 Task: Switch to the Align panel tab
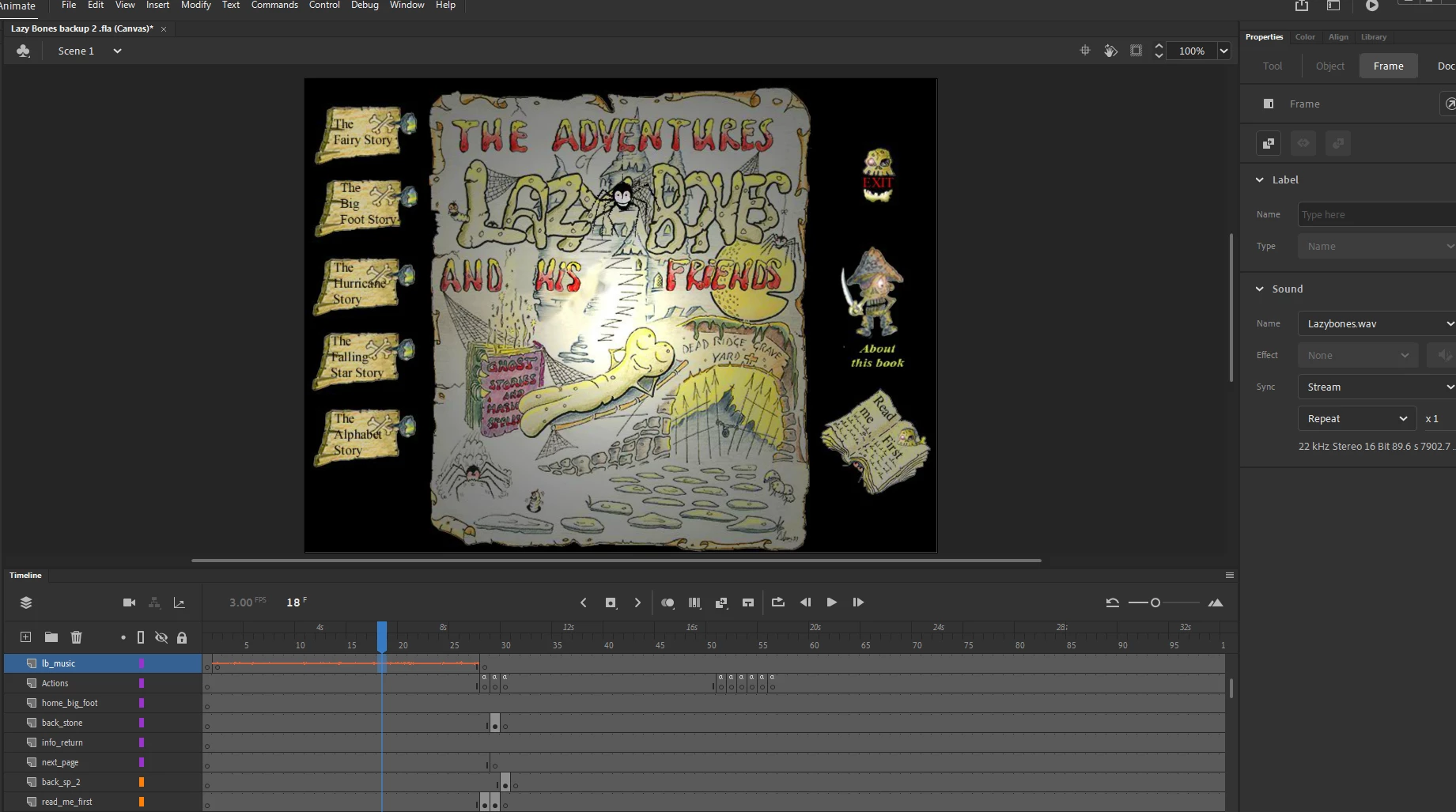point(1338,36)
